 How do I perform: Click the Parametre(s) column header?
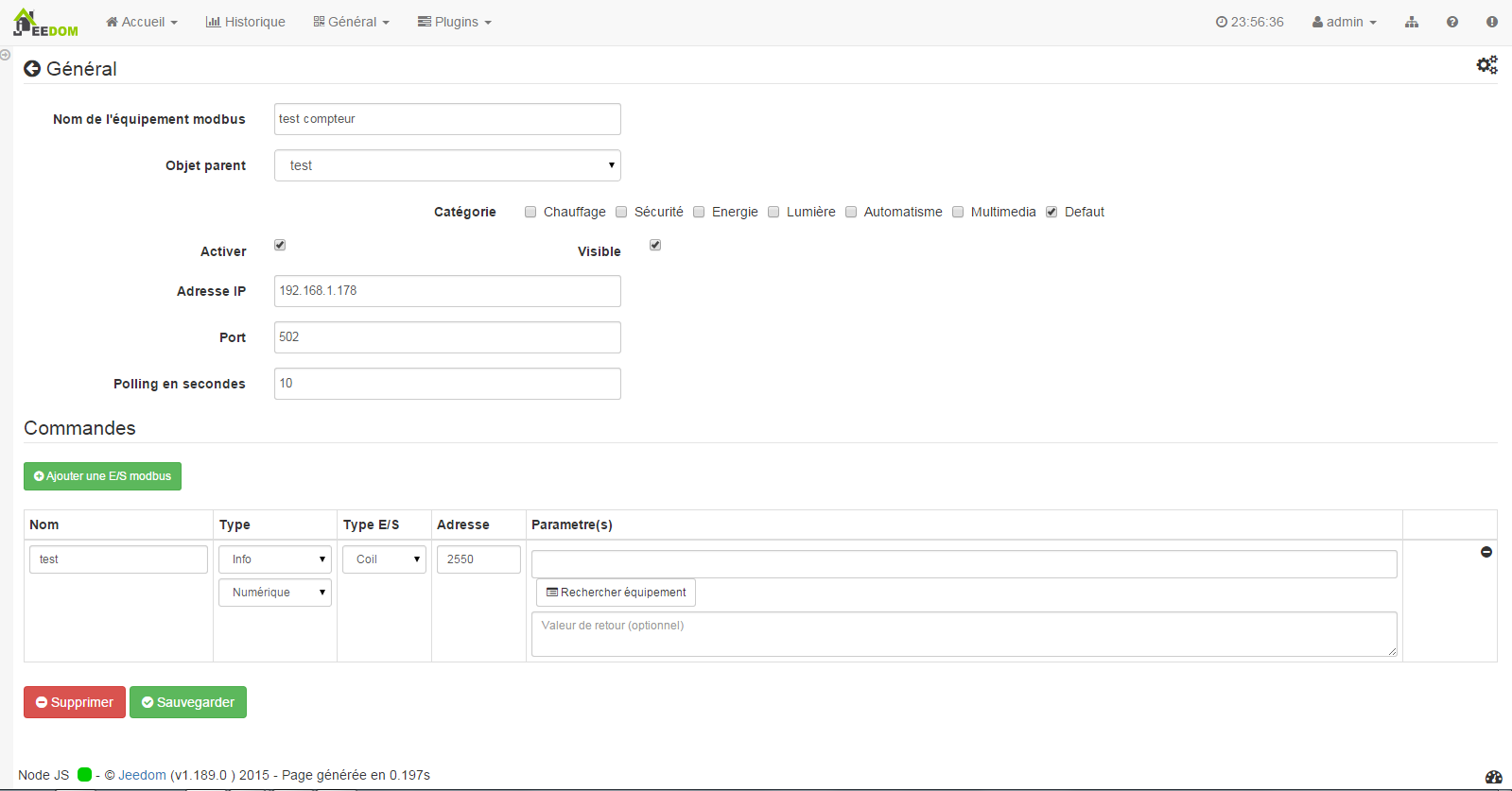[572, 524]
